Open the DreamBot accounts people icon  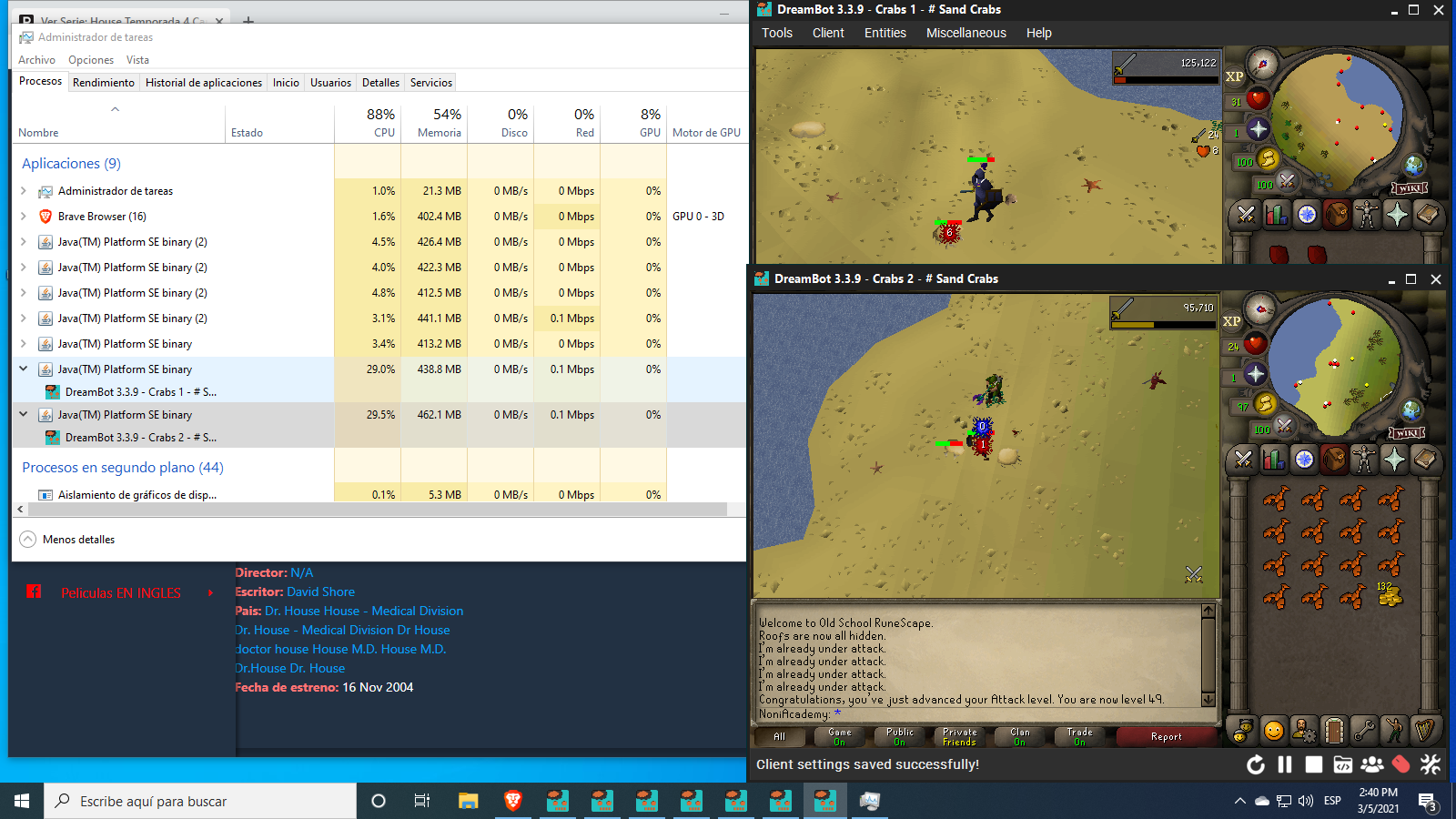coord(1372,764)
